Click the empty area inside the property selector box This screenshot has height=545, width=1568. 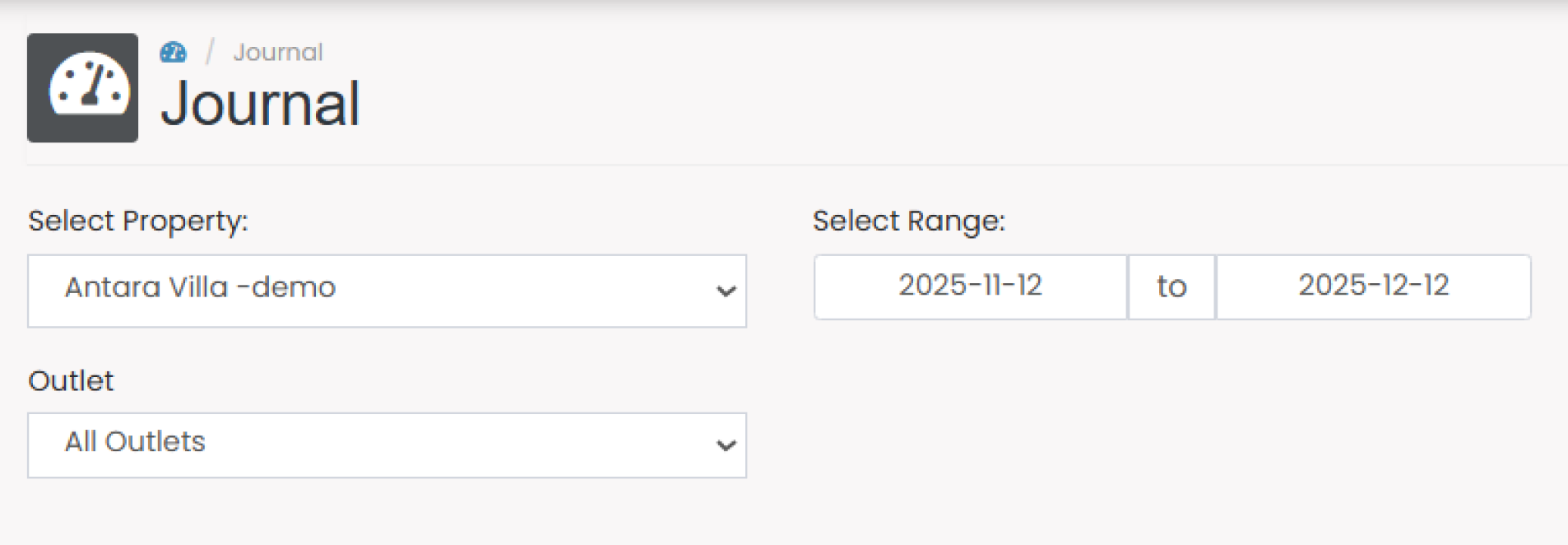(527, 291)
